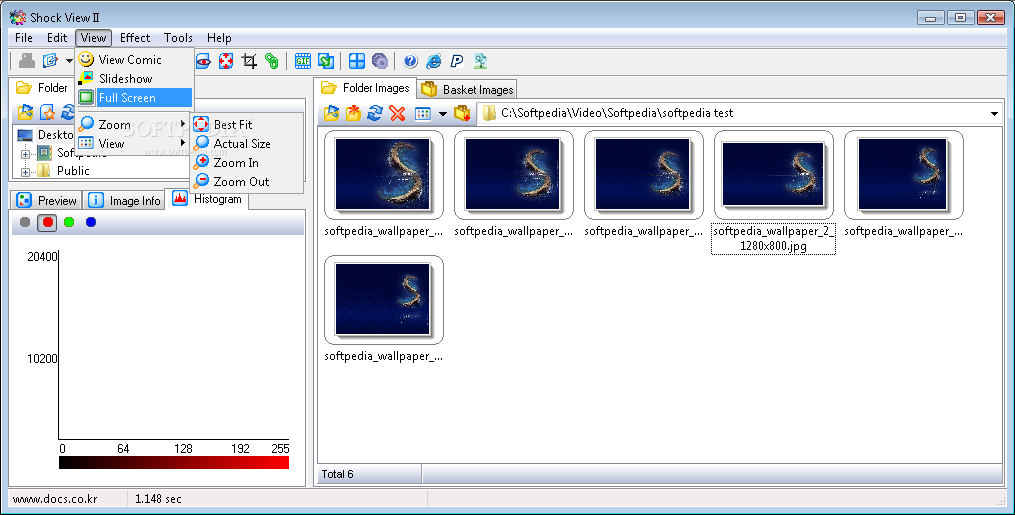Select the Desktop tree item
Viewport: 1015px width, 515px height.
click(x=55, y=135)
